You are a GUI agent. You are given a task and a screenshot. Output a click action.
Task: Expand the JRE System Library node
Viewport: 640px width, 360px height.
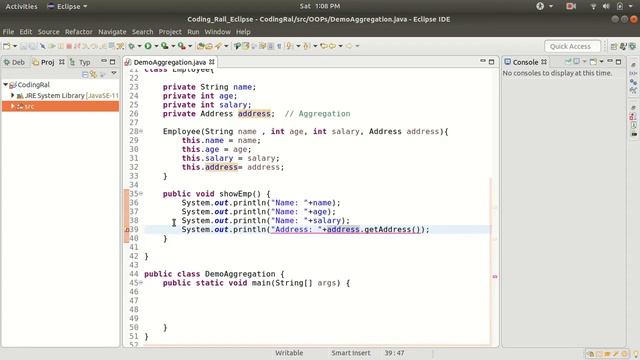pyautogui.click(x=13, y=96)
